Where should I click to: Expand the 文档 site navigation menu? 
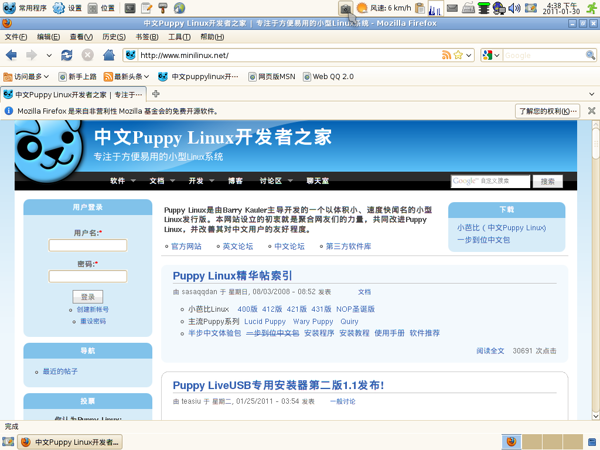click(x=162, y=181)
